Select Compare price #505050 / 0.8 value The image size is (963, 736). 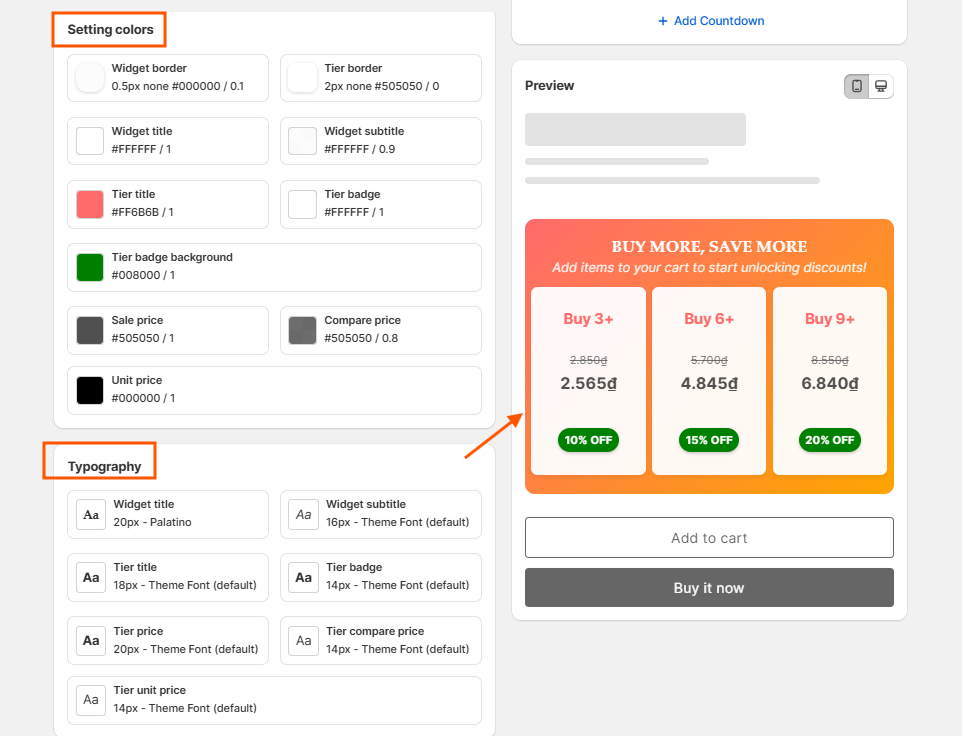[361, 338]
